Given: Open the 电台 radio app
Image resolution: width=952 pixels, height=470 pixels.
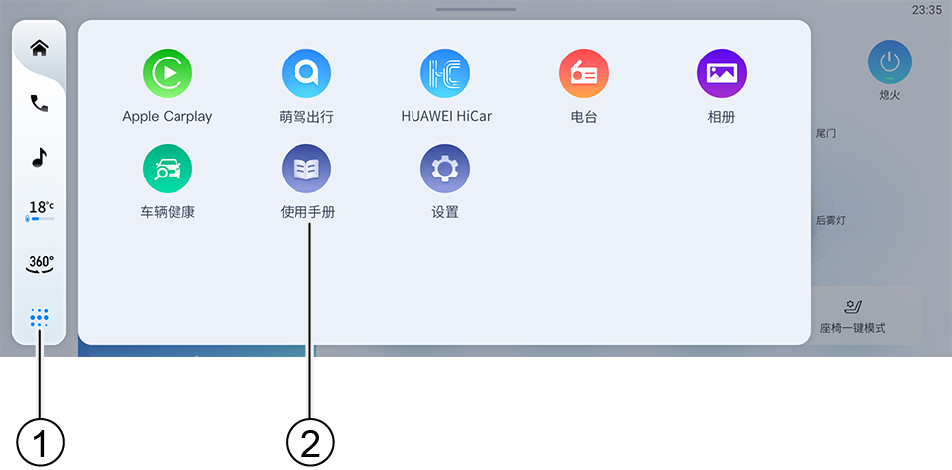Looking at the screenshot, I should point(583,73).
